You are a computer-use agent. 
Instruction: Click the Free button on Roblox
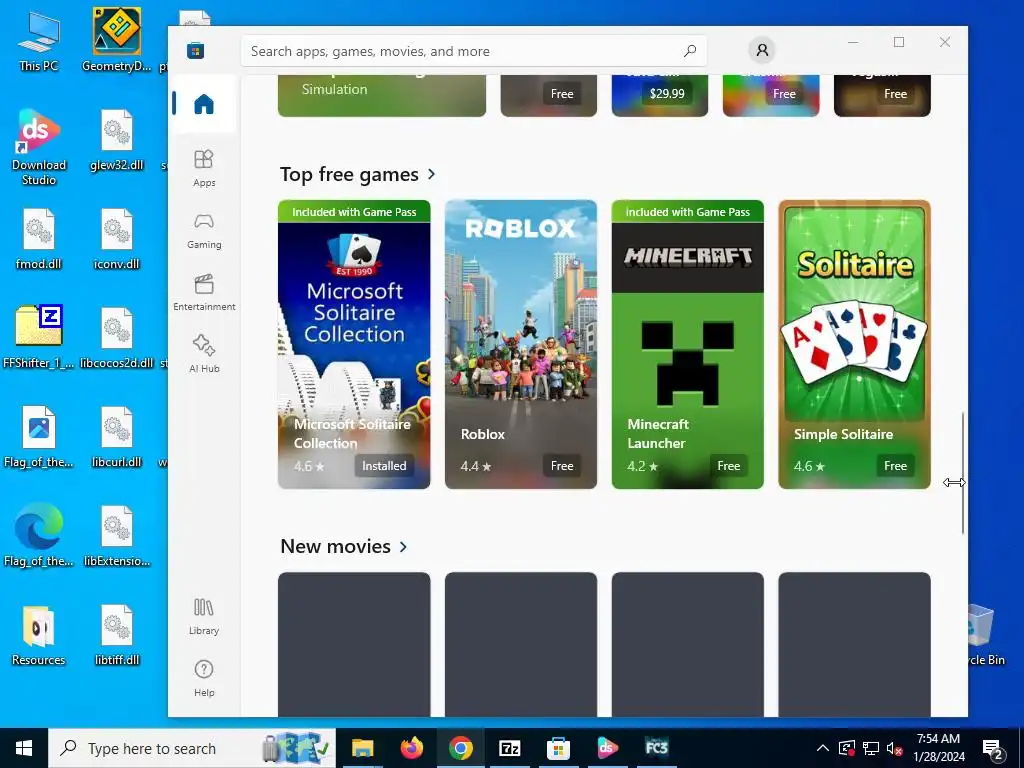562,466
